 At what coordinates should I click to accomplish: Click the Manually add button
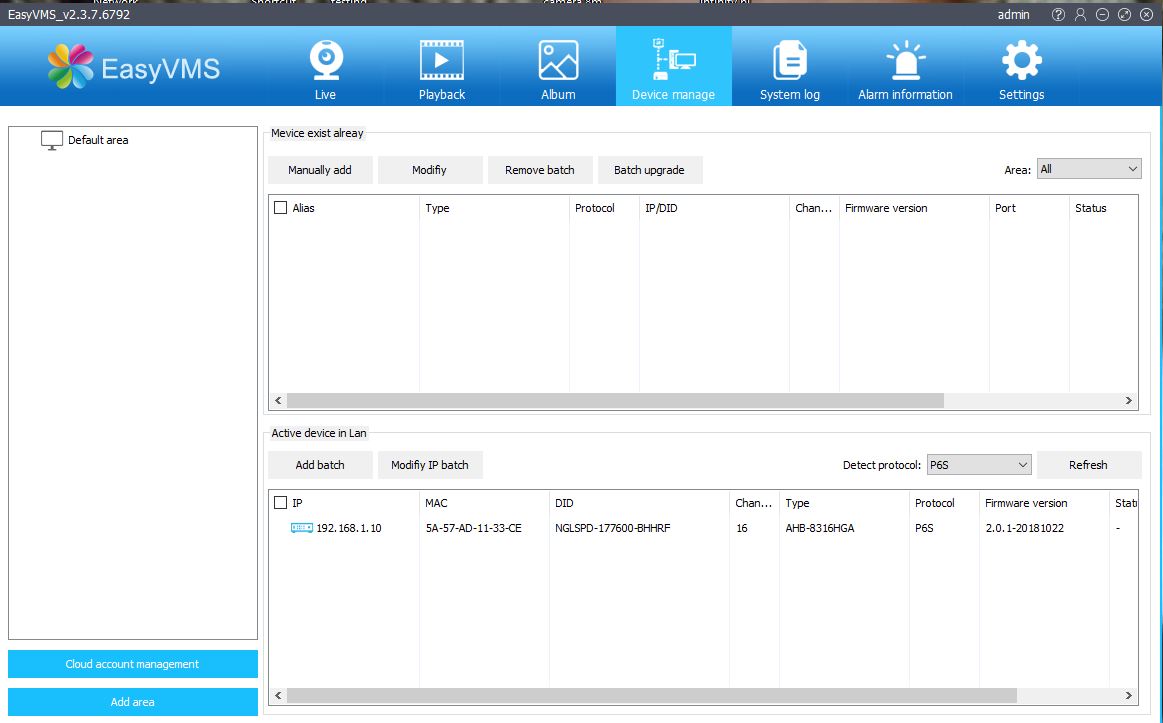coord(320,170)
